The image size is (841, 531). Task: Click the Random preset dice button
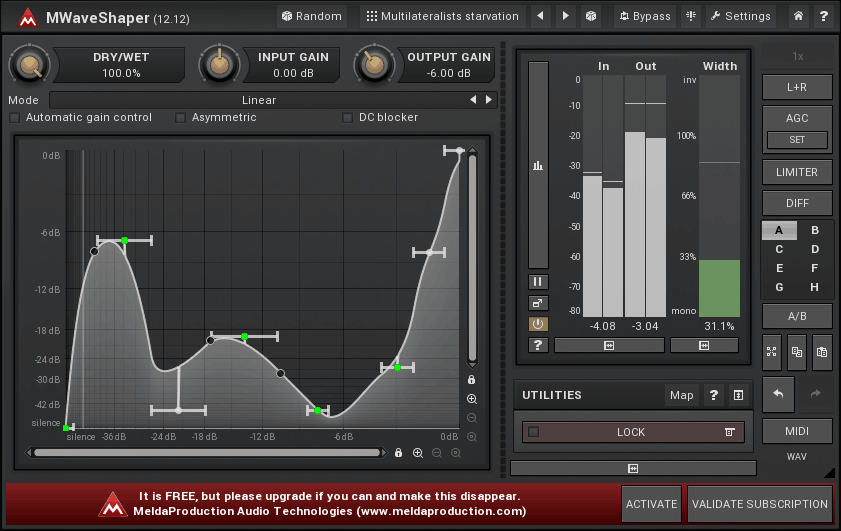[x=311, y=16]
